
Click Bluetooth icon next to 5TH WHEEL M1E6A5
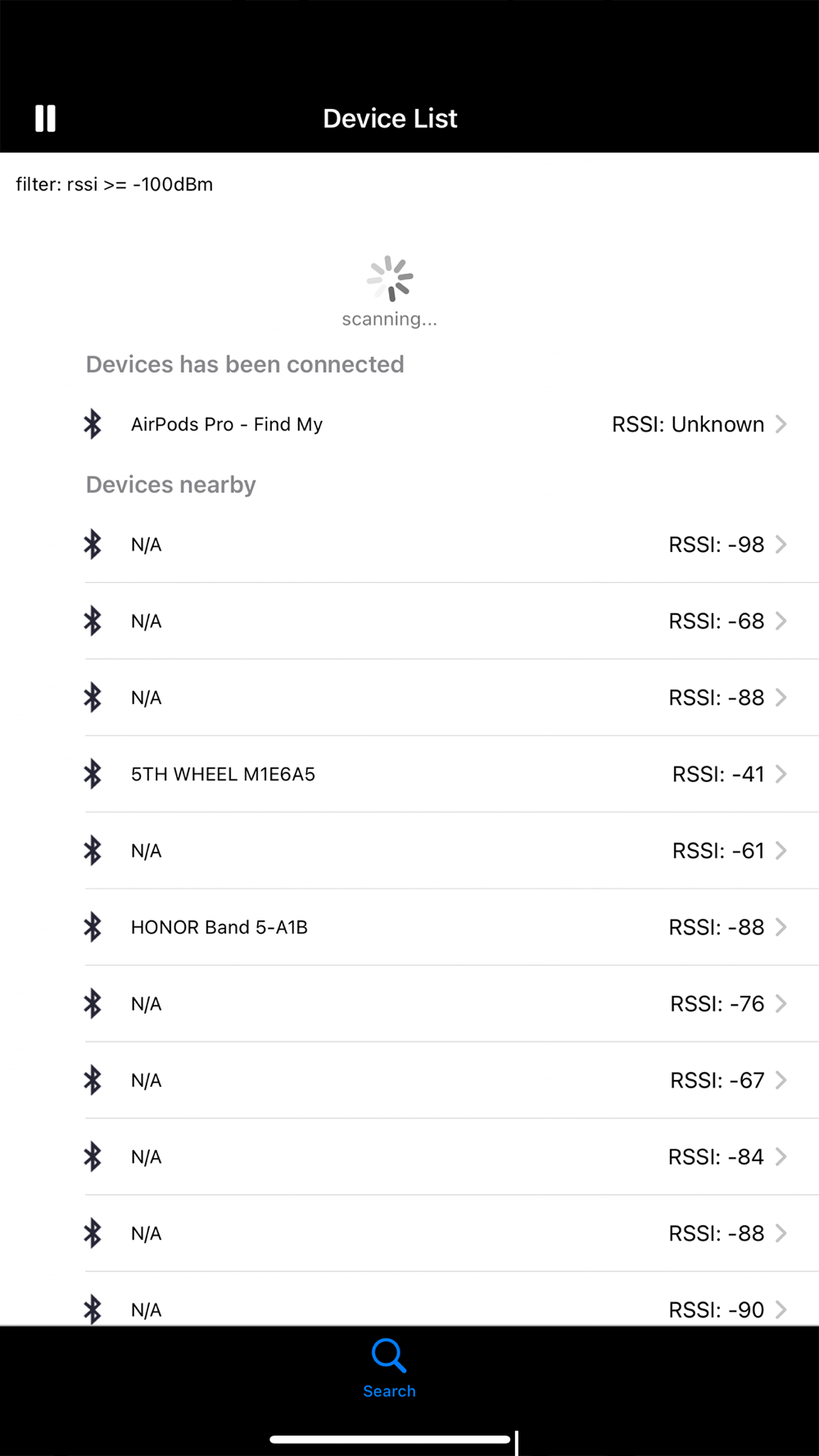(x=93, y=774)
